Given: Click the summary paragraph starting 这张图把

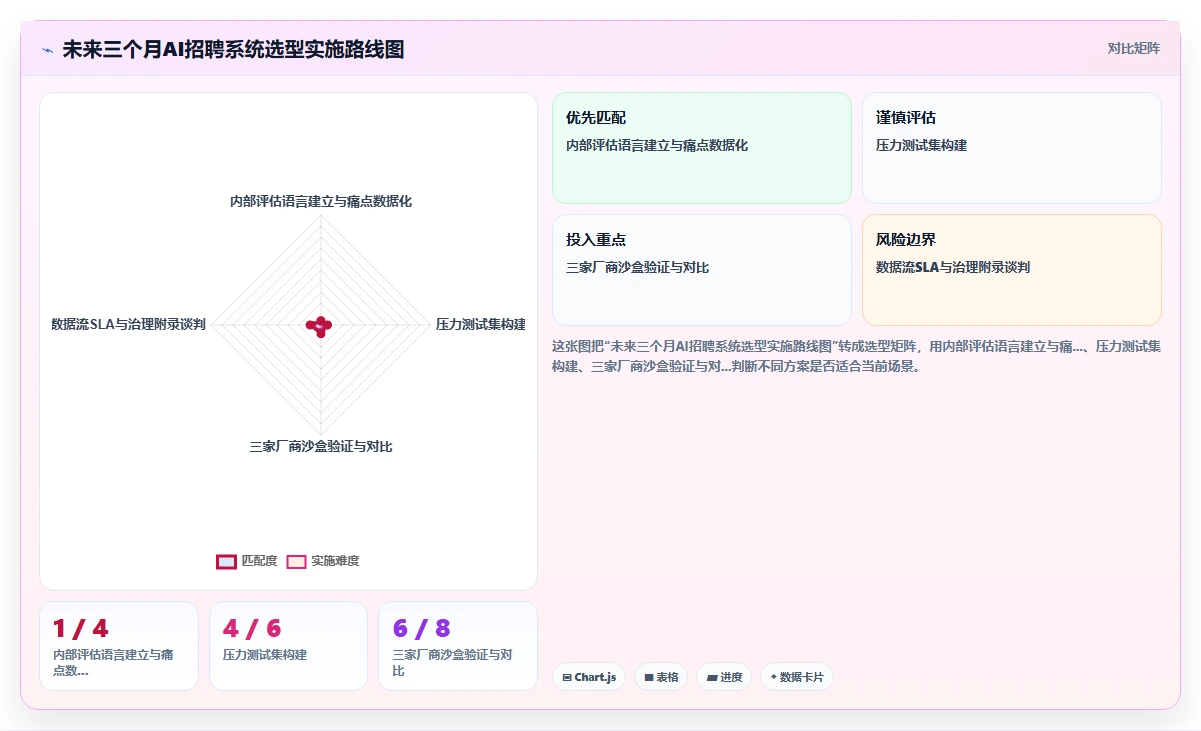Looking at the screenshot, I should 857,356.
